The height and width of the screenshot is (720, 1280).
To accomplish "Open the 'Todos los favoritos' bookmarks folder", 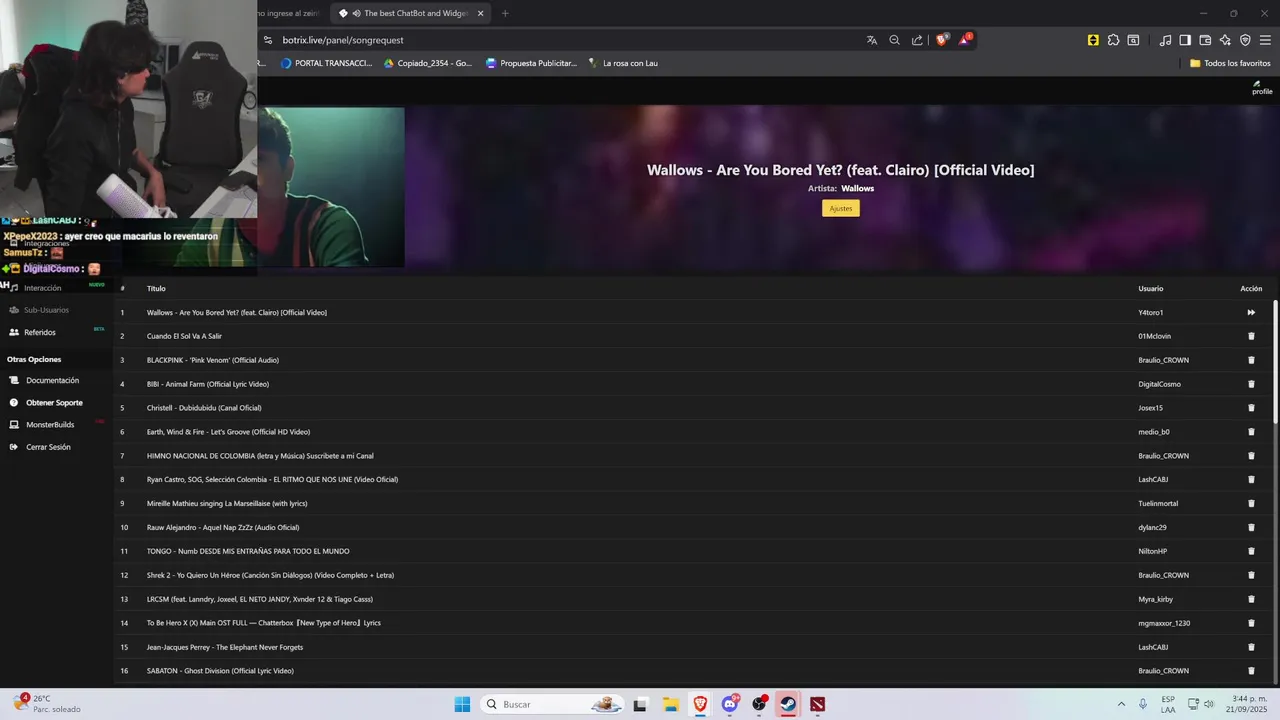I will [1230, 63].
